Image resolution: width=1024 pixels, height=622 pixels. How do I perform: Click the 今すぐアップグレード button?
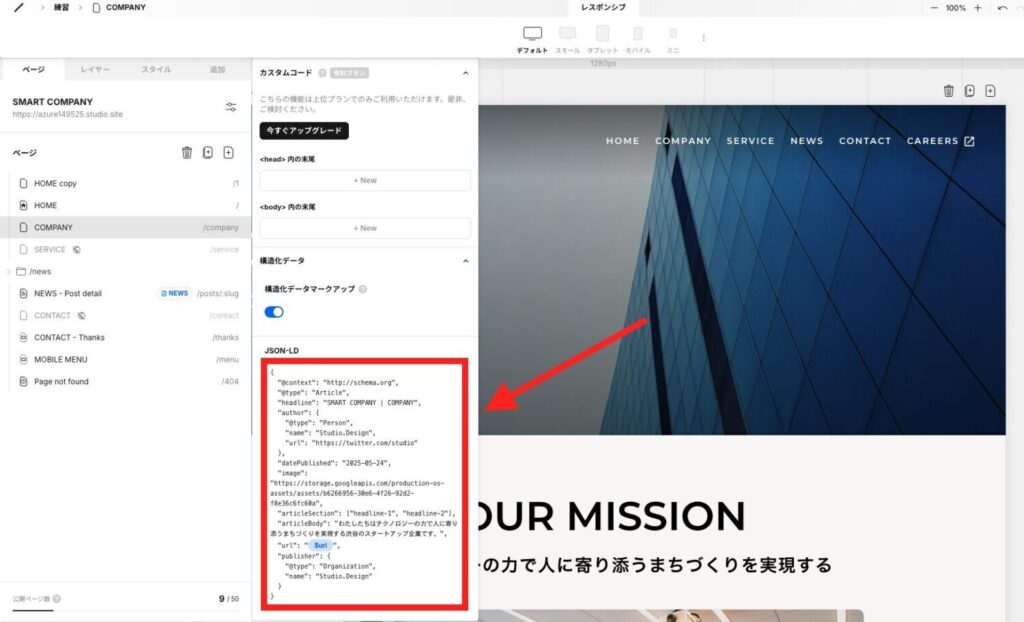point(304,131)
